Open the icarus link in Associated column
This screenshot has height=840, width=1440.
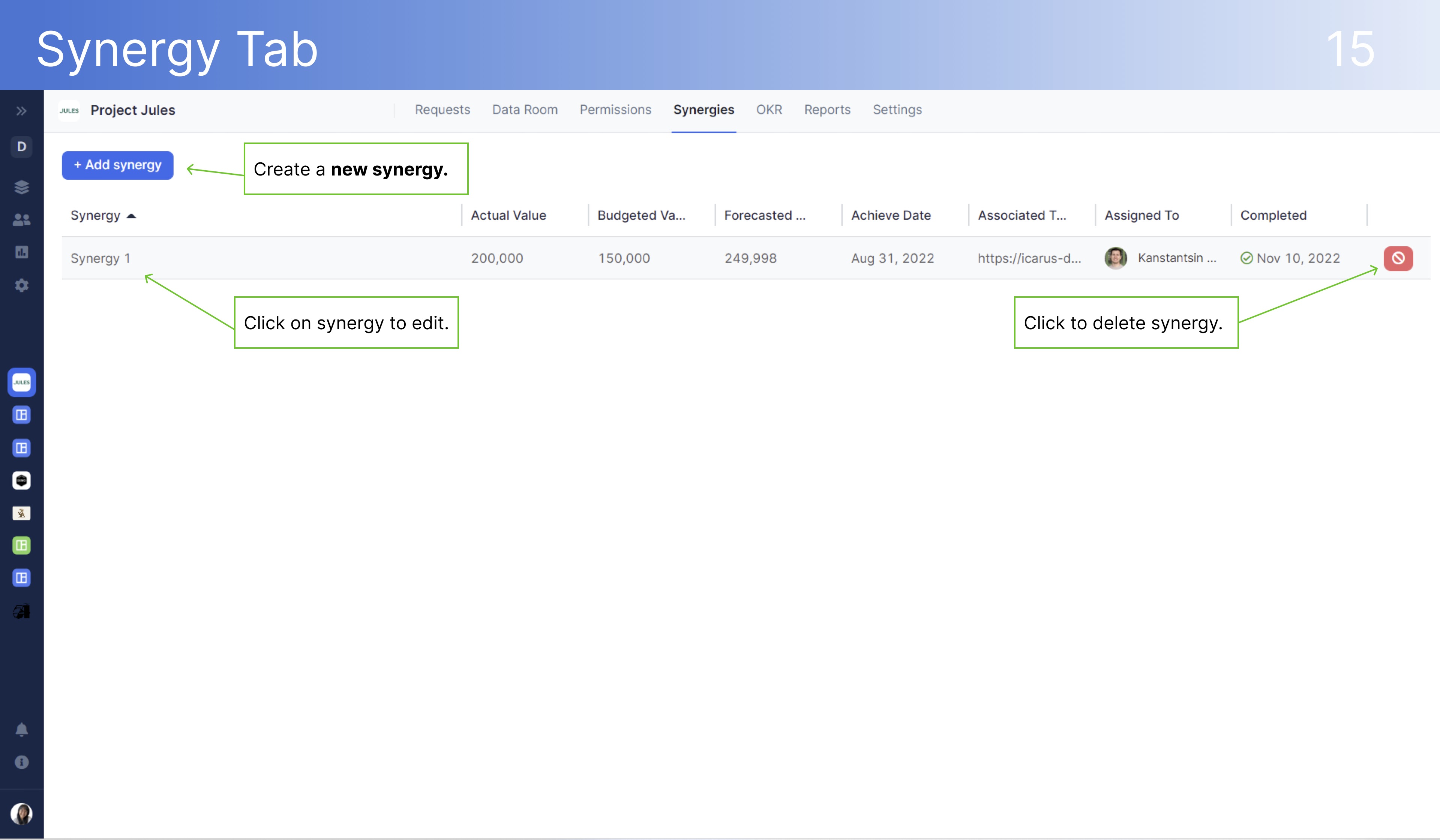pos(1029,258)
